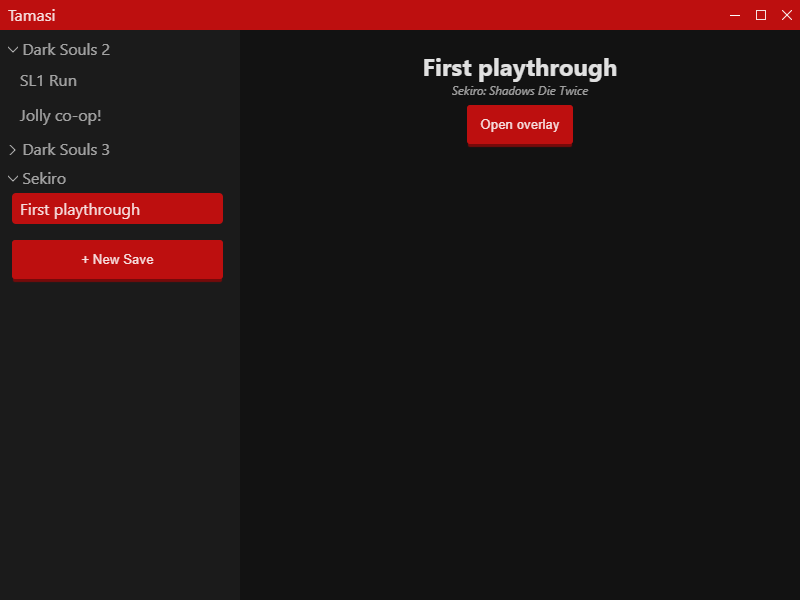Viewport: 800px width, 600px height.
Task: Maximize the Tamasi window
Action: point(761,15)
